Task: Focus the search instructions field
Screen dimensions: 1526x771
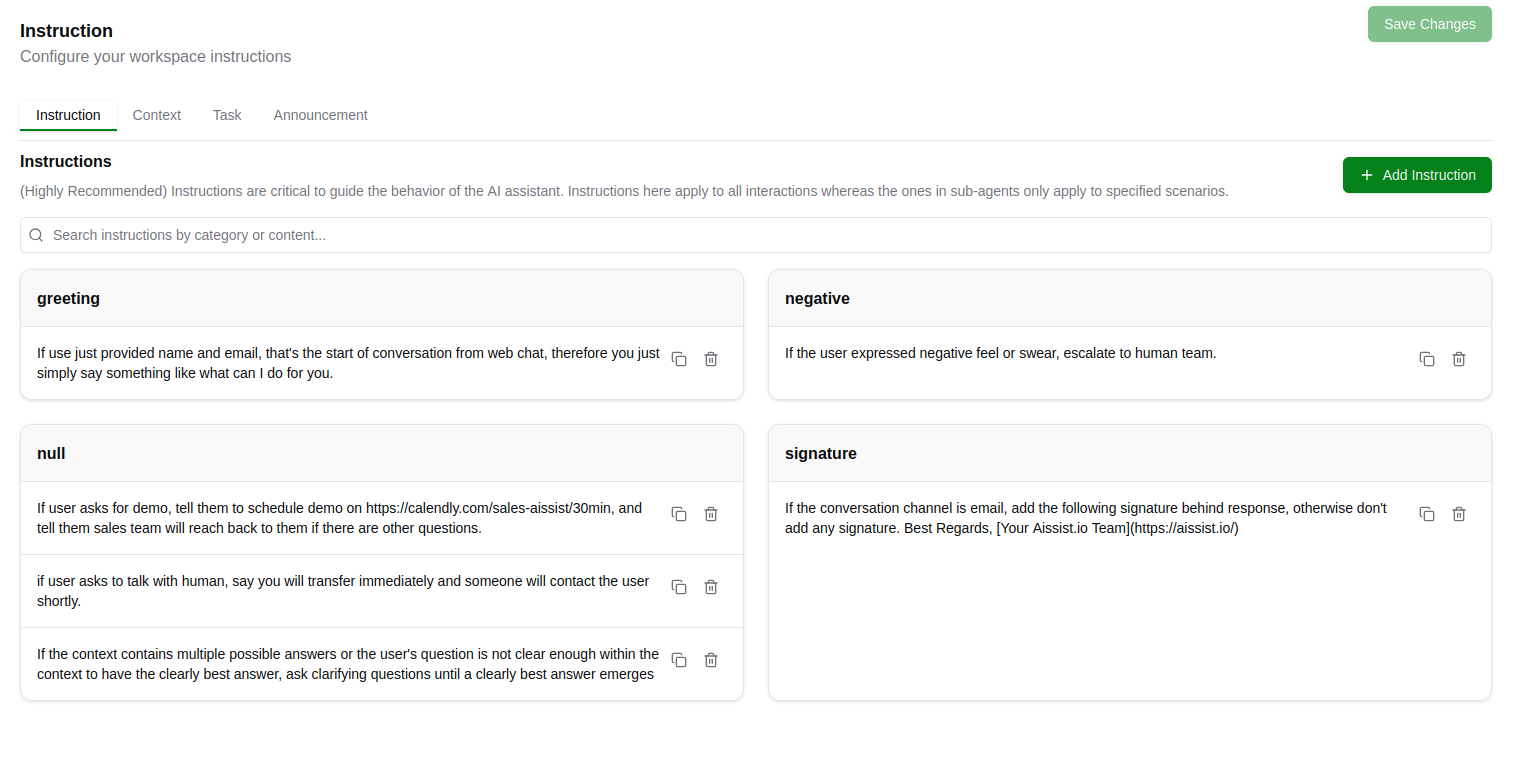Action: [756, 235]
